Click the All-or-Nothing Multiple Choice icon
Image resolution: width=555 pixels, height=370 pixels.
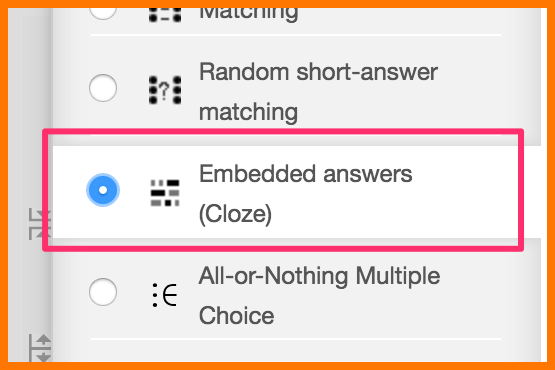(165, 295)
